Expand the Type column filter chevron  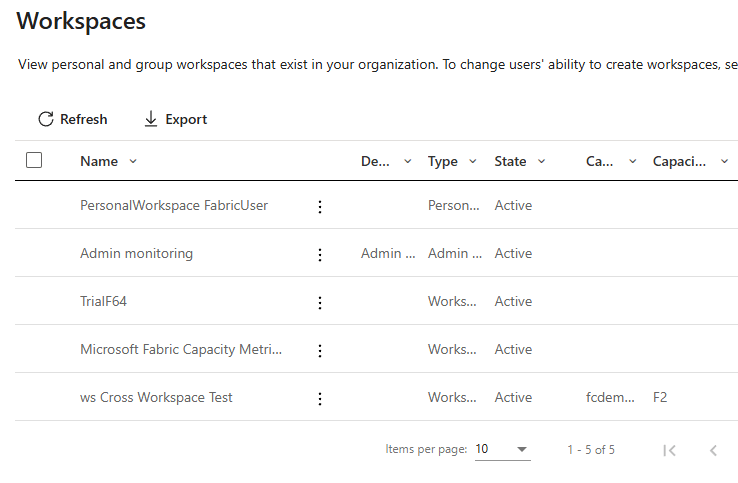pos(475,161)
